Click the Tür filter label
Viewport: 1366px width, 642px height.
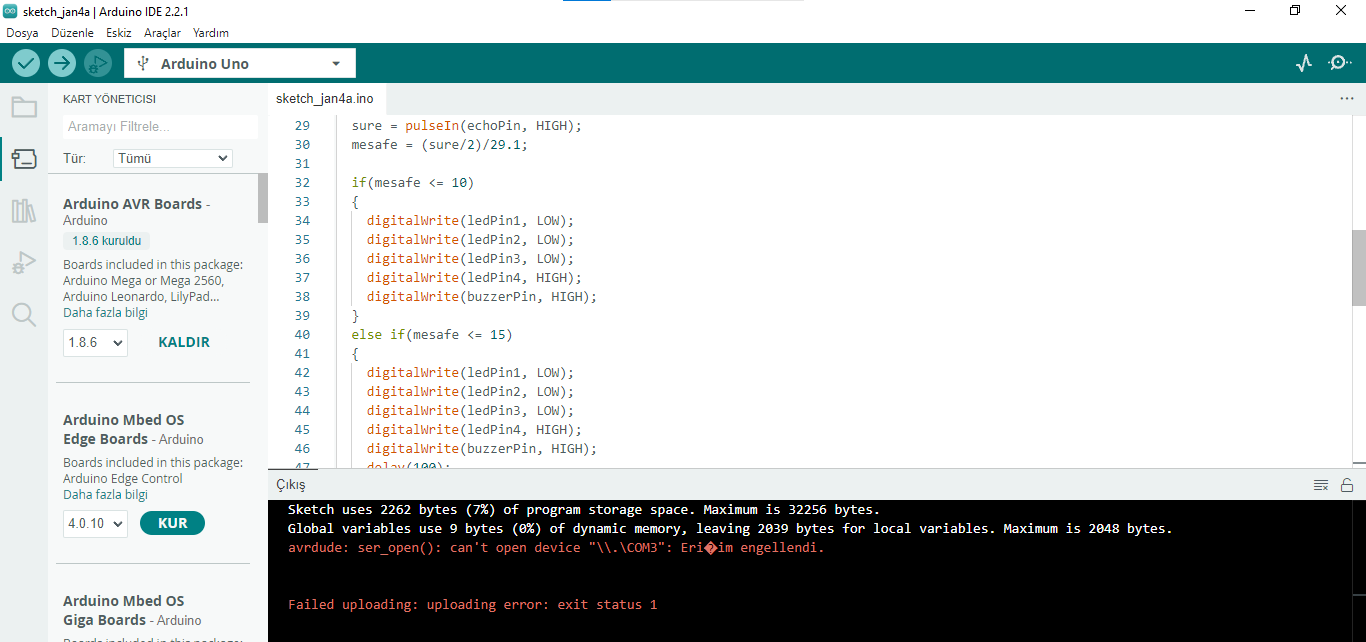74,158
